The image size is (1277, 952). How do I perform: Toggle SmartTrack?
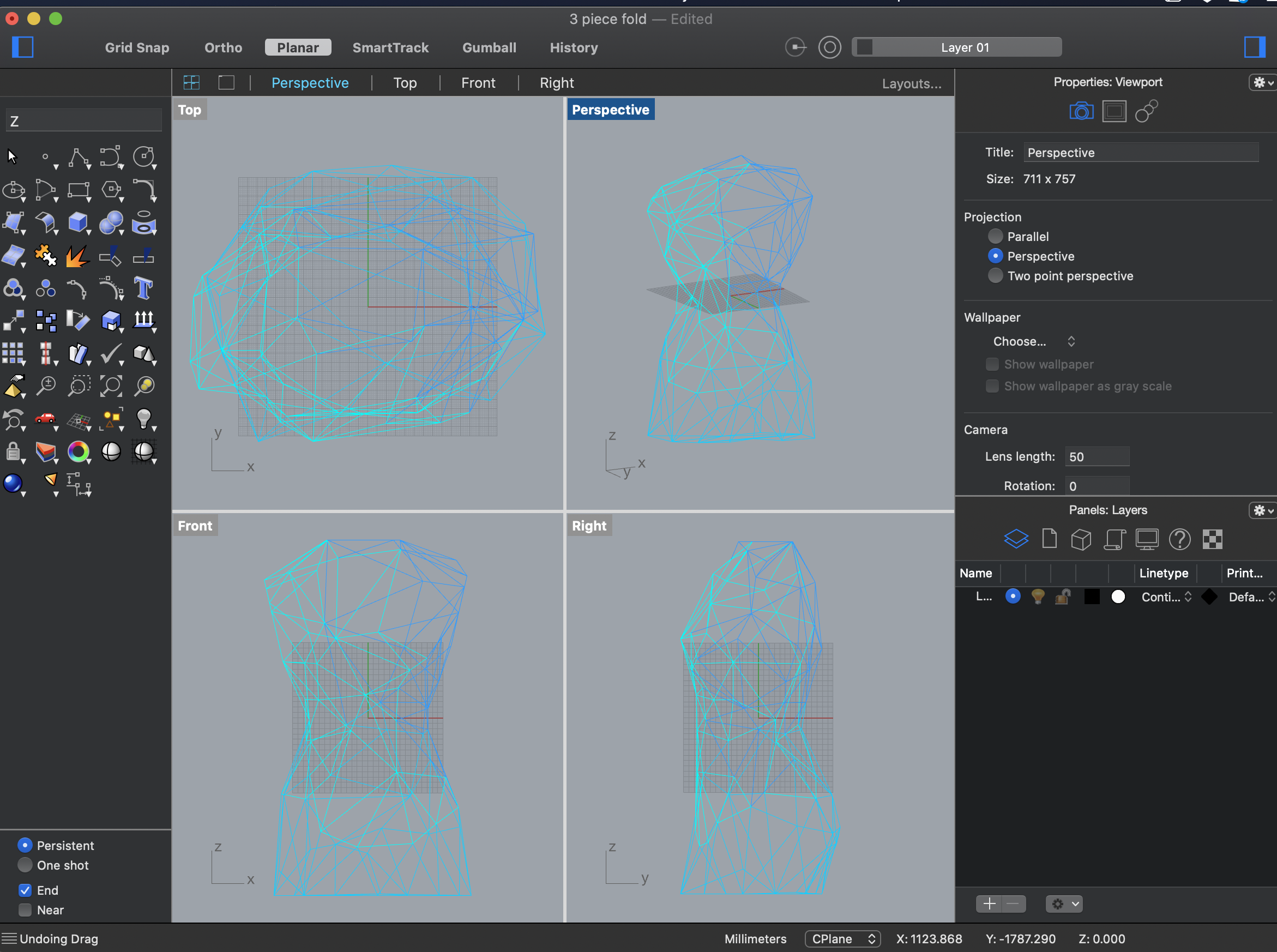(x=390, y=48)
